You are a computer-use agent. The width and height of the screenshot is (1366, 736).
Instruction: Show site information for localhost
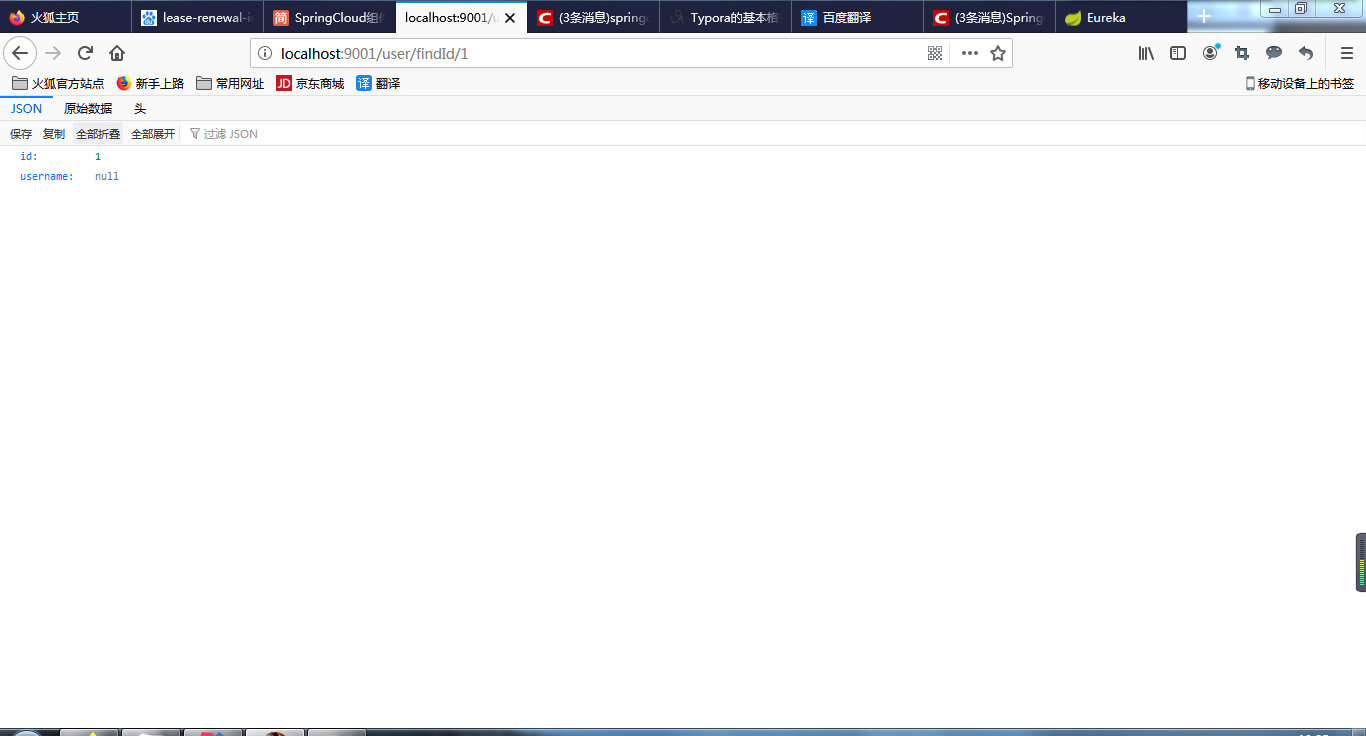pos(265,53)
